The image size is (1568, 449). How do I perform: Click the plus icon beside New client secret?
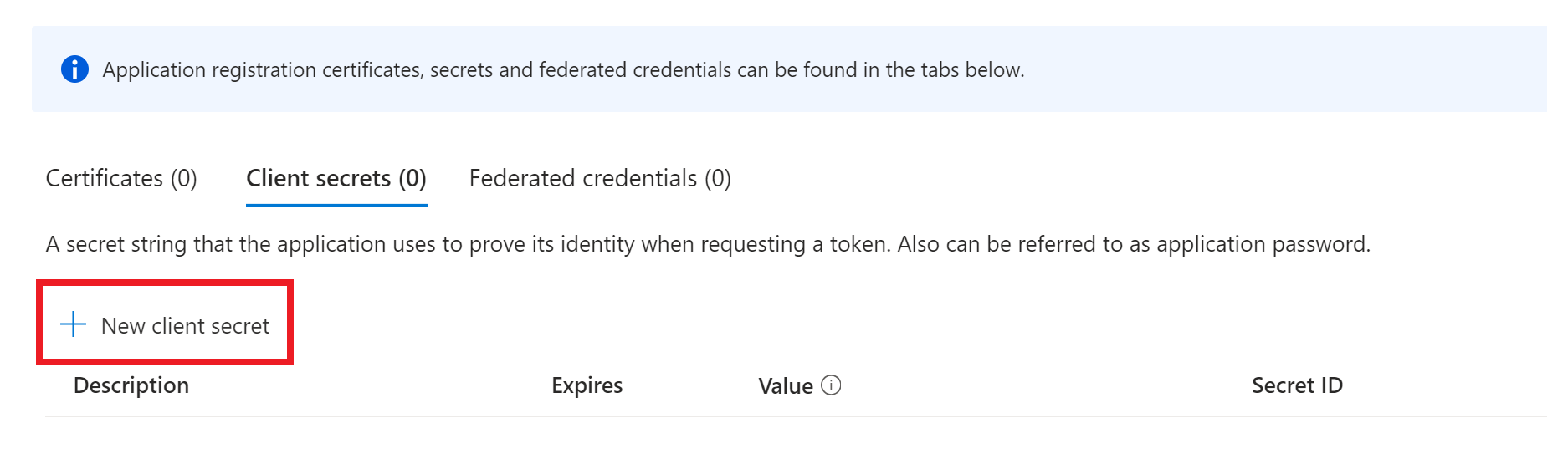(74, 324)
